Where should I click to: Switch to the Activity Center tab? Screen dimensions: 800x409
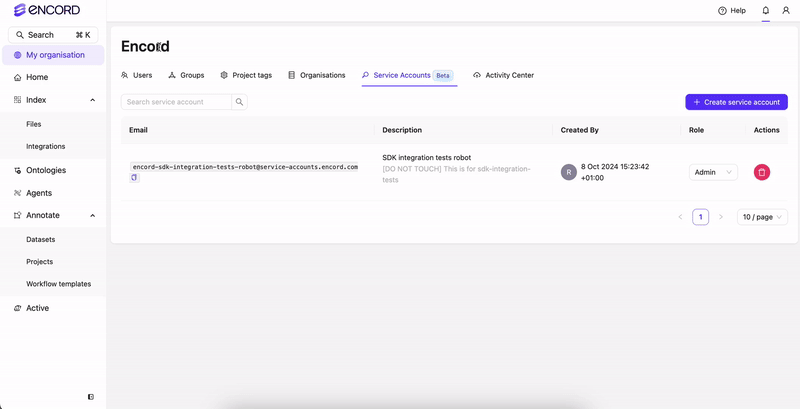click(504, 75)
